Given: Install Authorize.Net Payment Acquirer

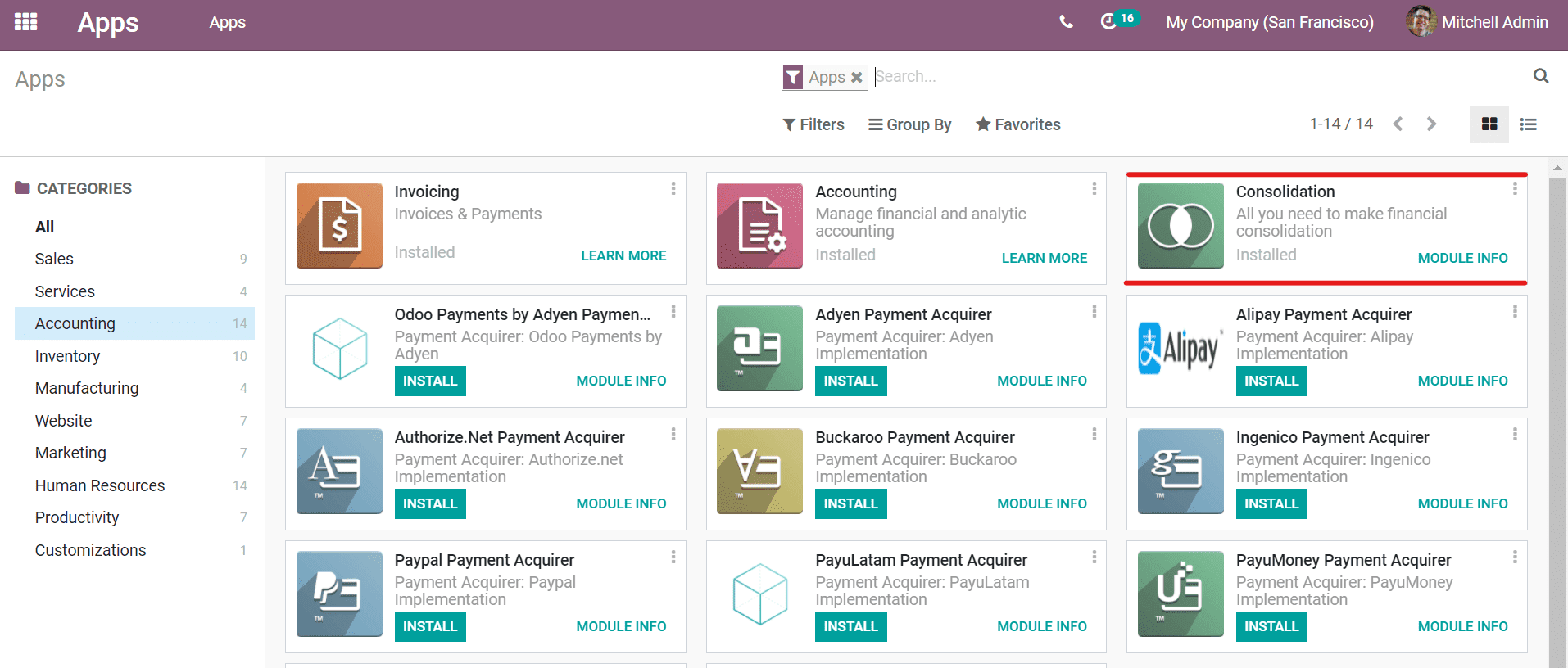Looking at the screenshot, I should click(430, 503).
